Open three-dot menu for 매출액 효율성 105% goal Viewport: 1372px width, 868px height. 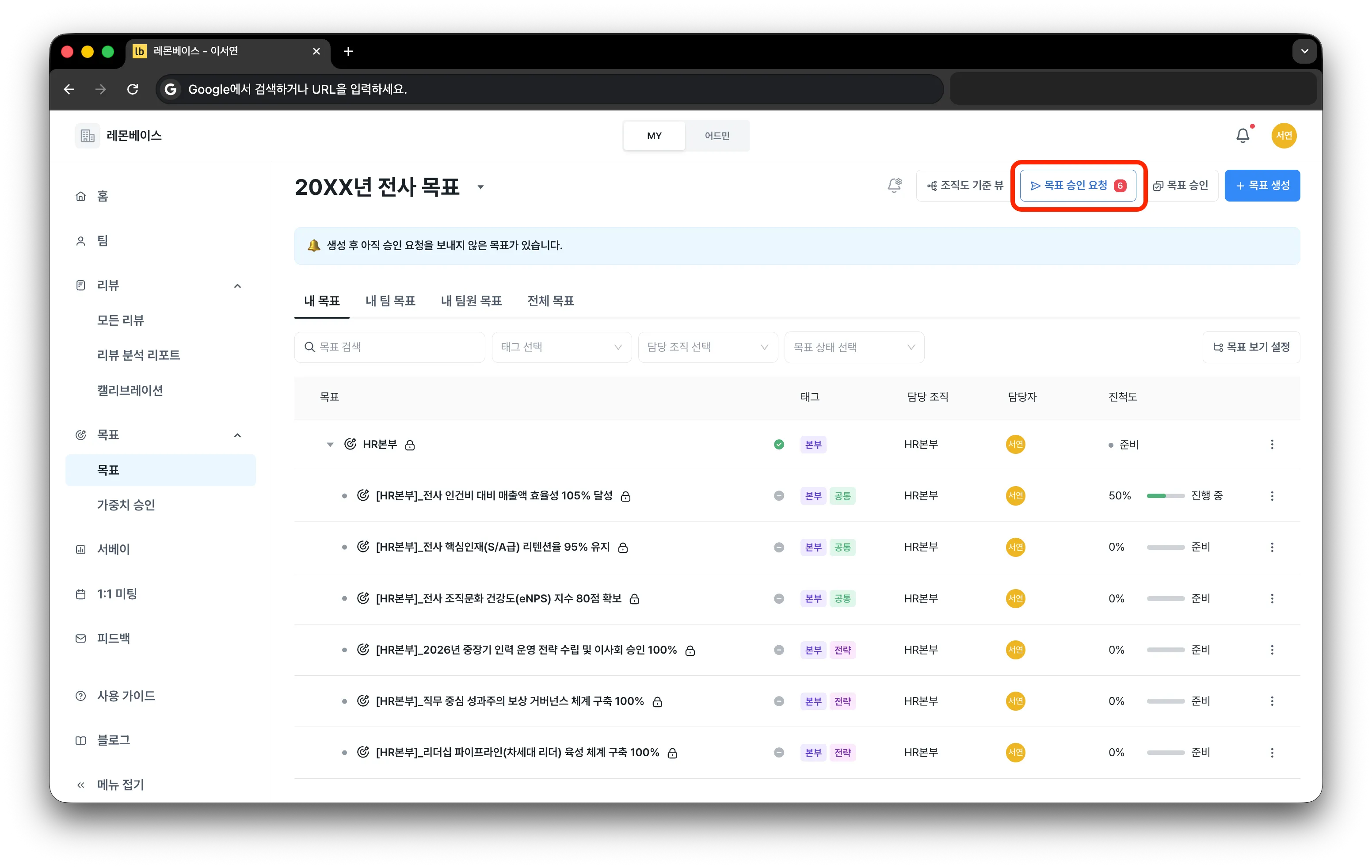tap(1272, 495)
